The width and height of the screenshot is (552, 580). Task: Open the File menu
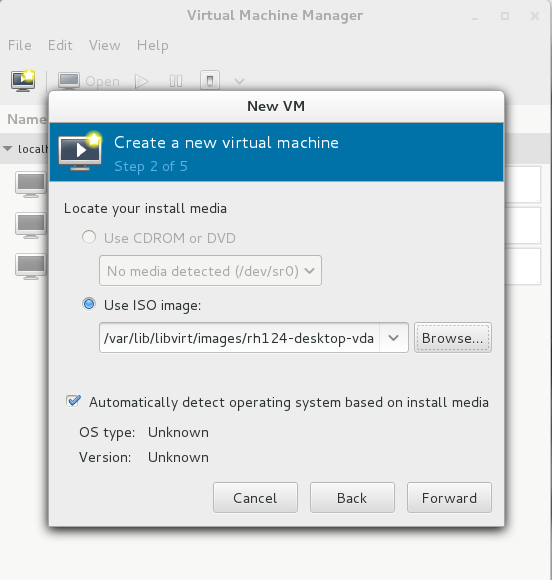click(20, 45)
